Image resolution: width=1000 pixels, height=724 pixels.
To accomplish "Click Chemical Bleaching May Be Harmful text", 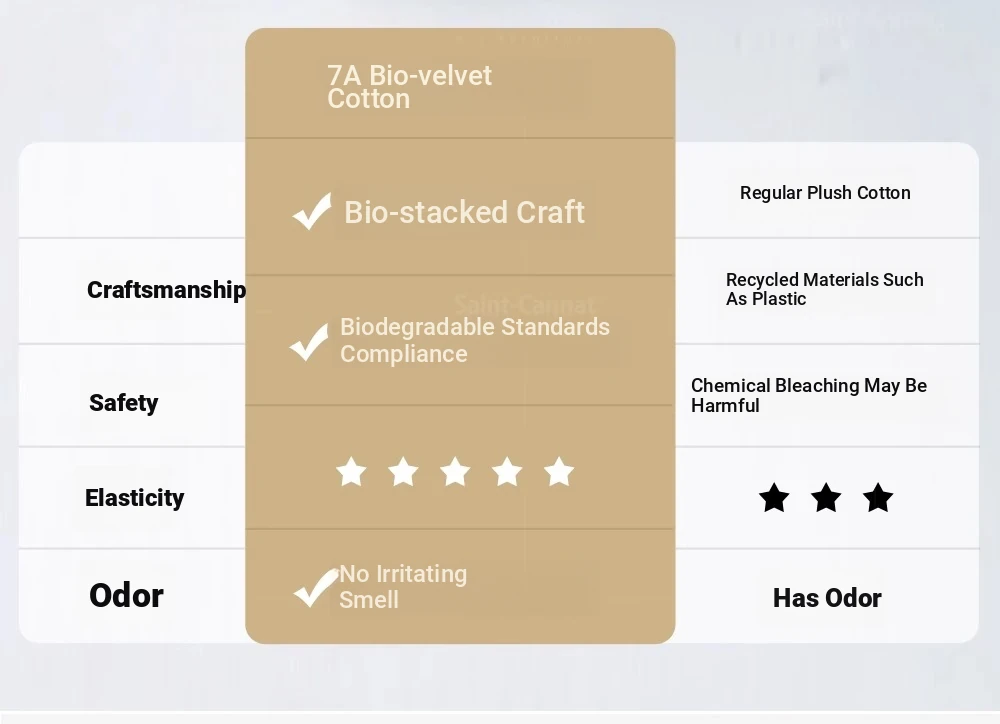I will (808, 395).
